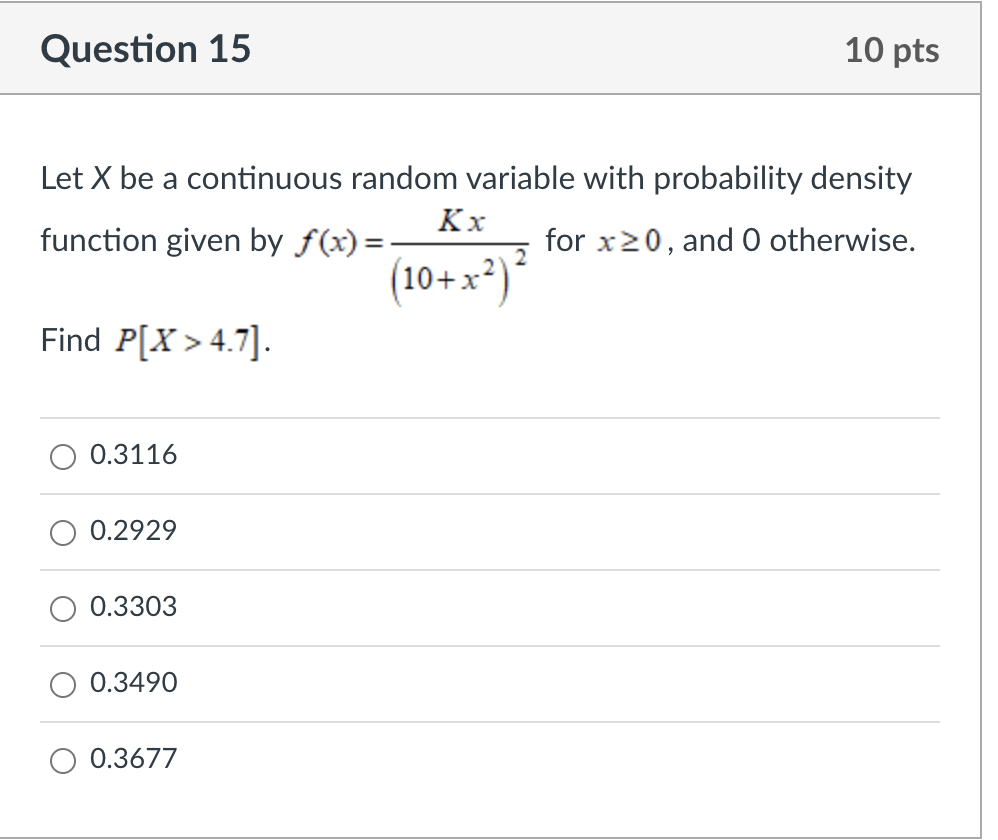This screenshot has width=998, height=840.
Task: Click the answer label text 0.3677
Action: point(133,759)
